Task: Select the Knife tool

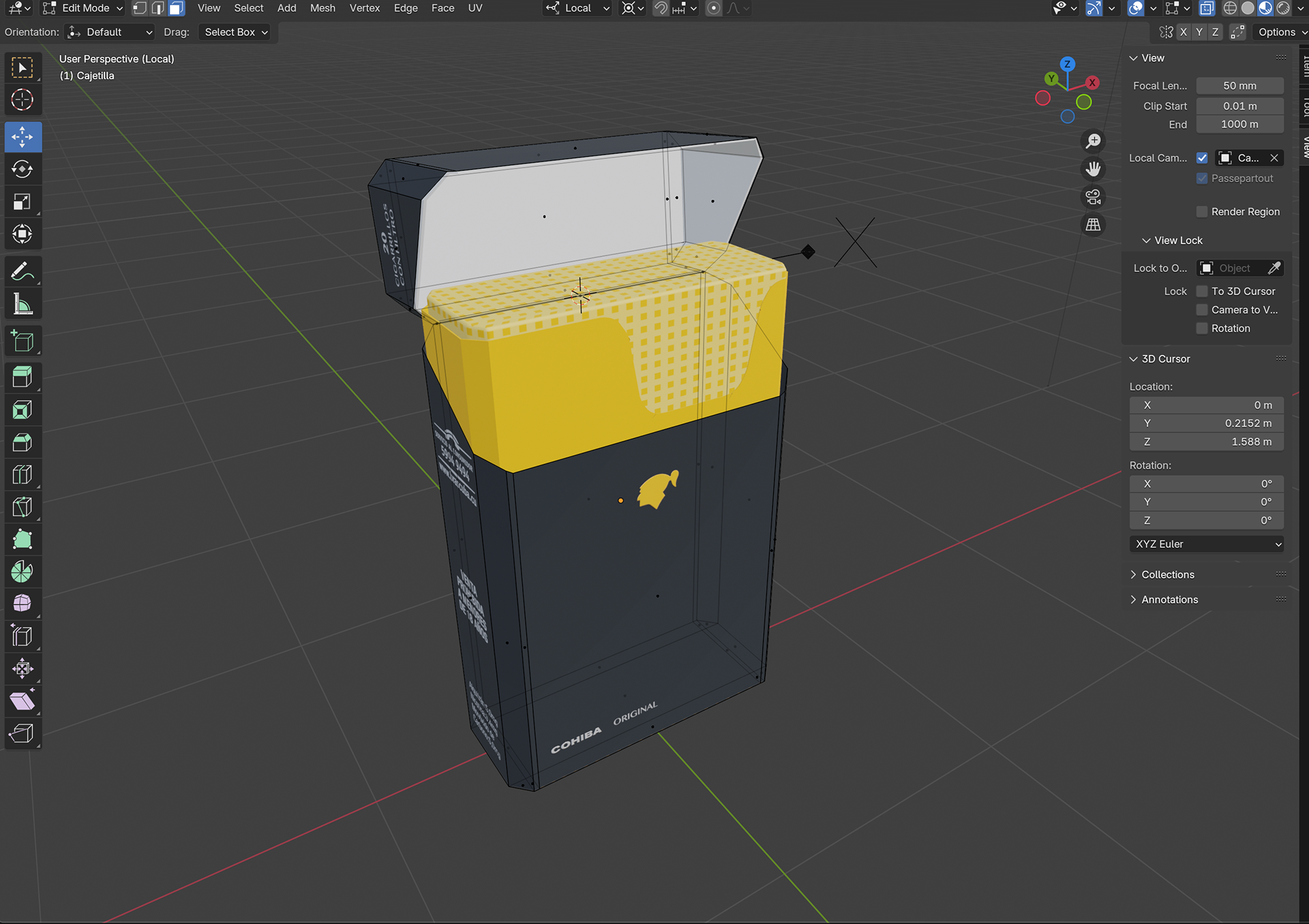Action: point(22,507)
